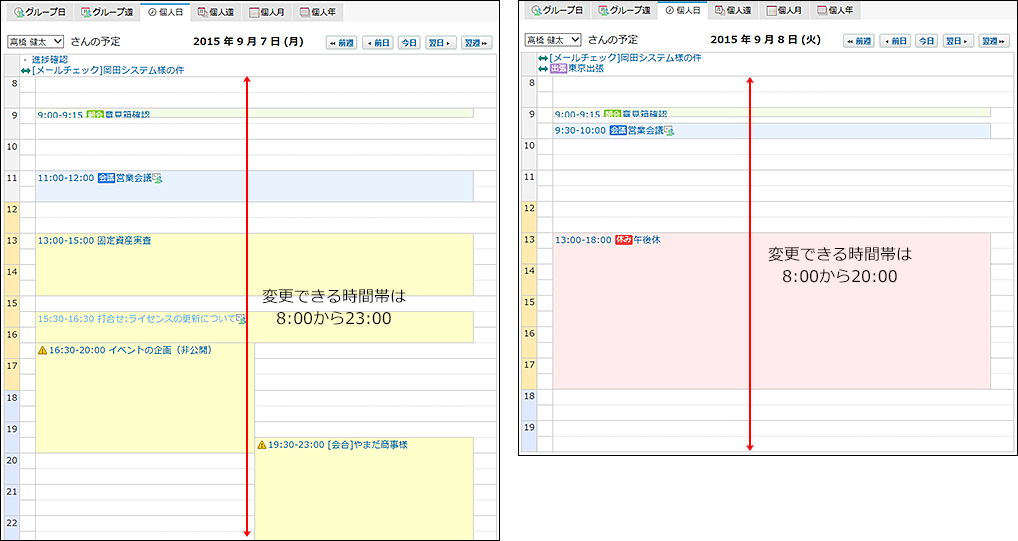
Task: Open 19:30-23:00 [会合]やまだ商事様 event
Action: click(364, 488)
